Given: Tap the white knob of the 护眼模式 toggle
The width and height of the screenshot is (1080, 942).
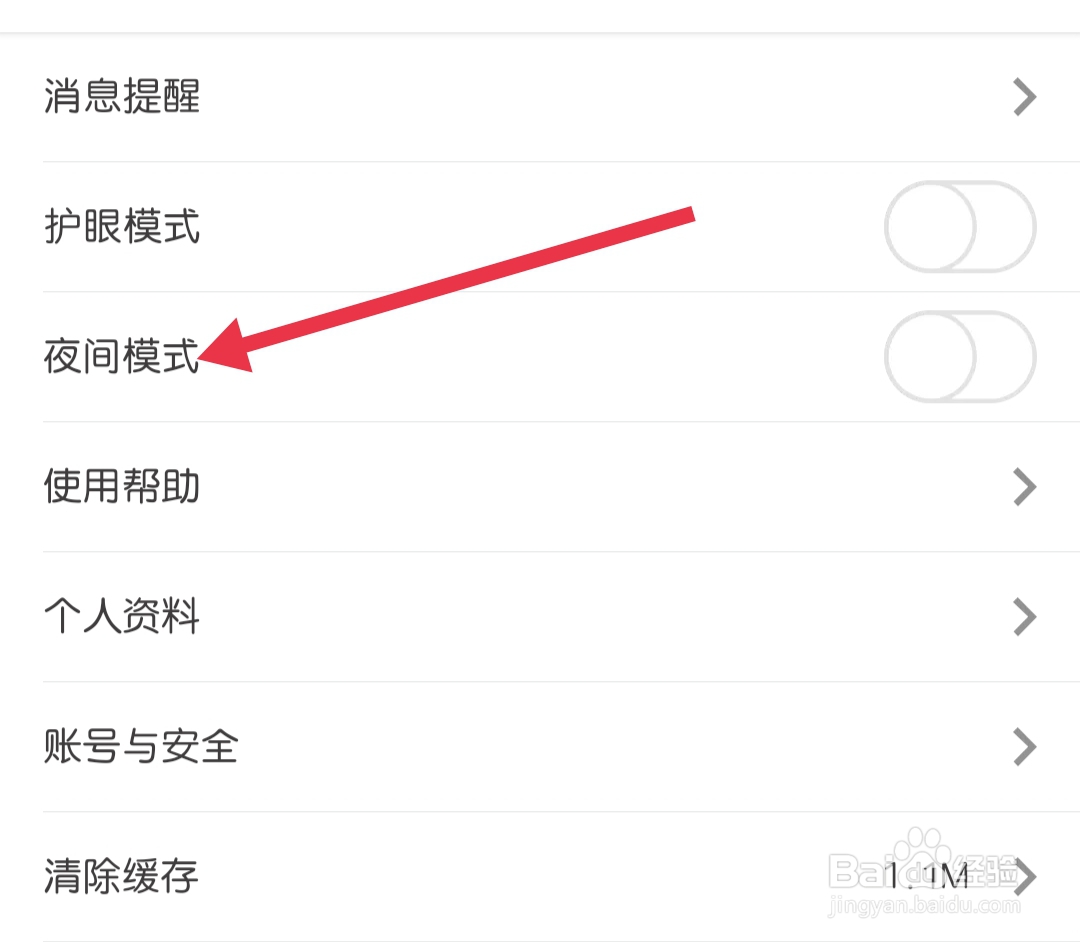Looking at the screenshot, I should 931,227.
